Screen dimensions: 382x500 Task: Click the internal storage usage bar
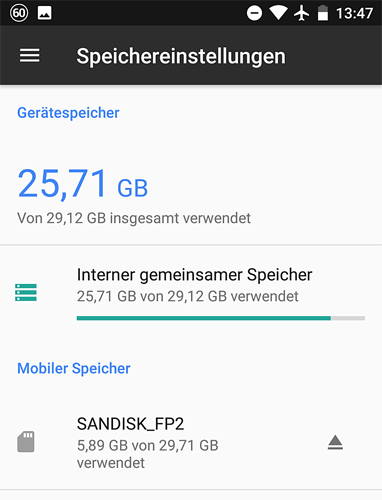tap(221, 318)
